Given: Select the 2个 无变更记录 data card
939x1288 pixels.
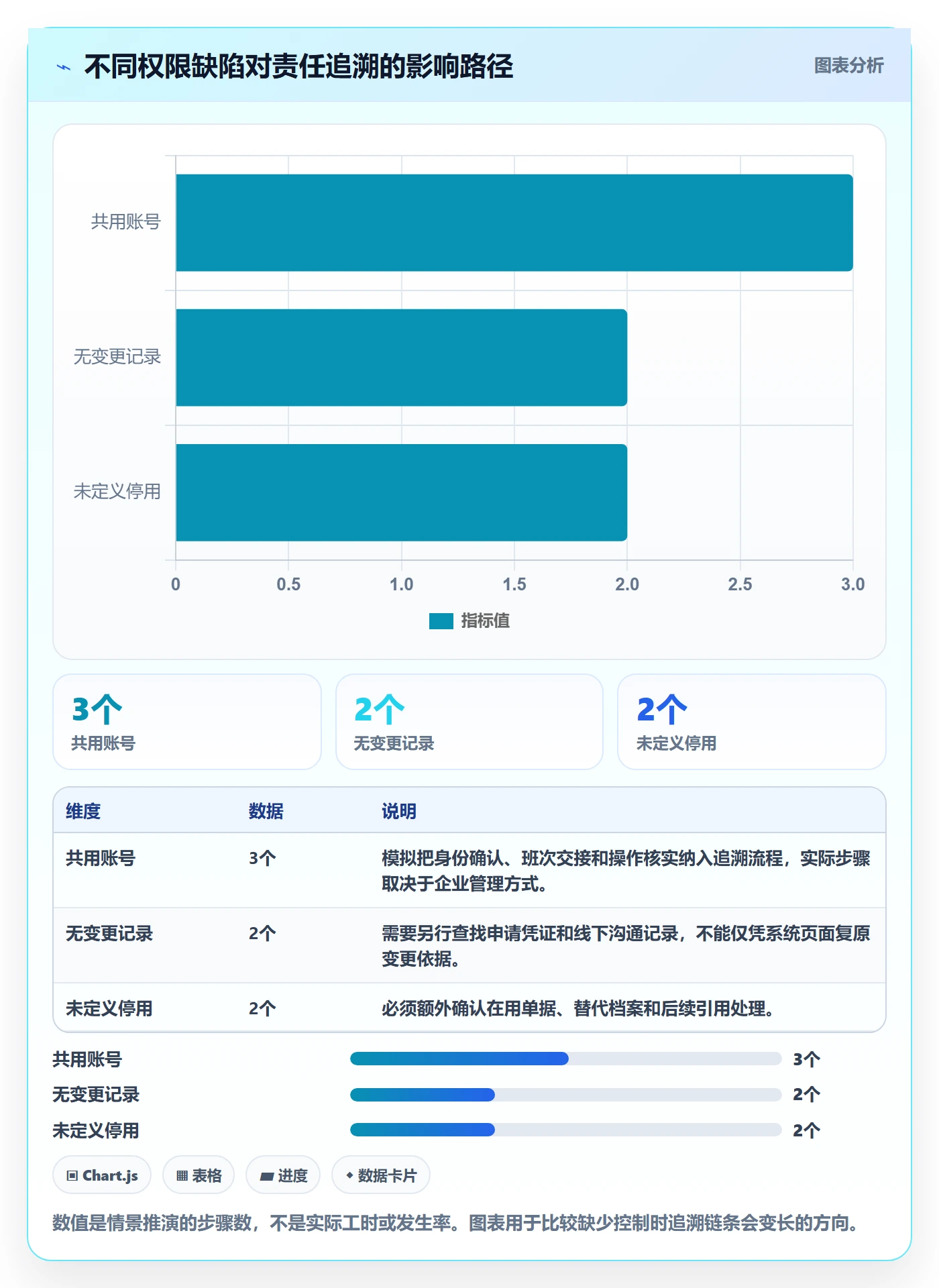Looking at the screenshot, I should click(469, 722).
